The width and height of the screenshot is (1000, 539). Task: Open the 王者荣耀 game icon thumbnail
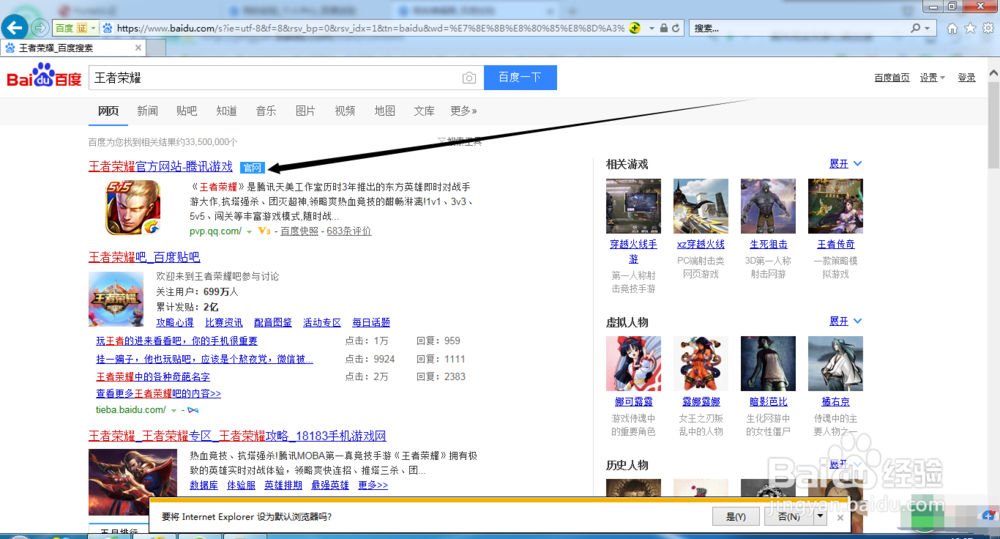tap(133, 207)
